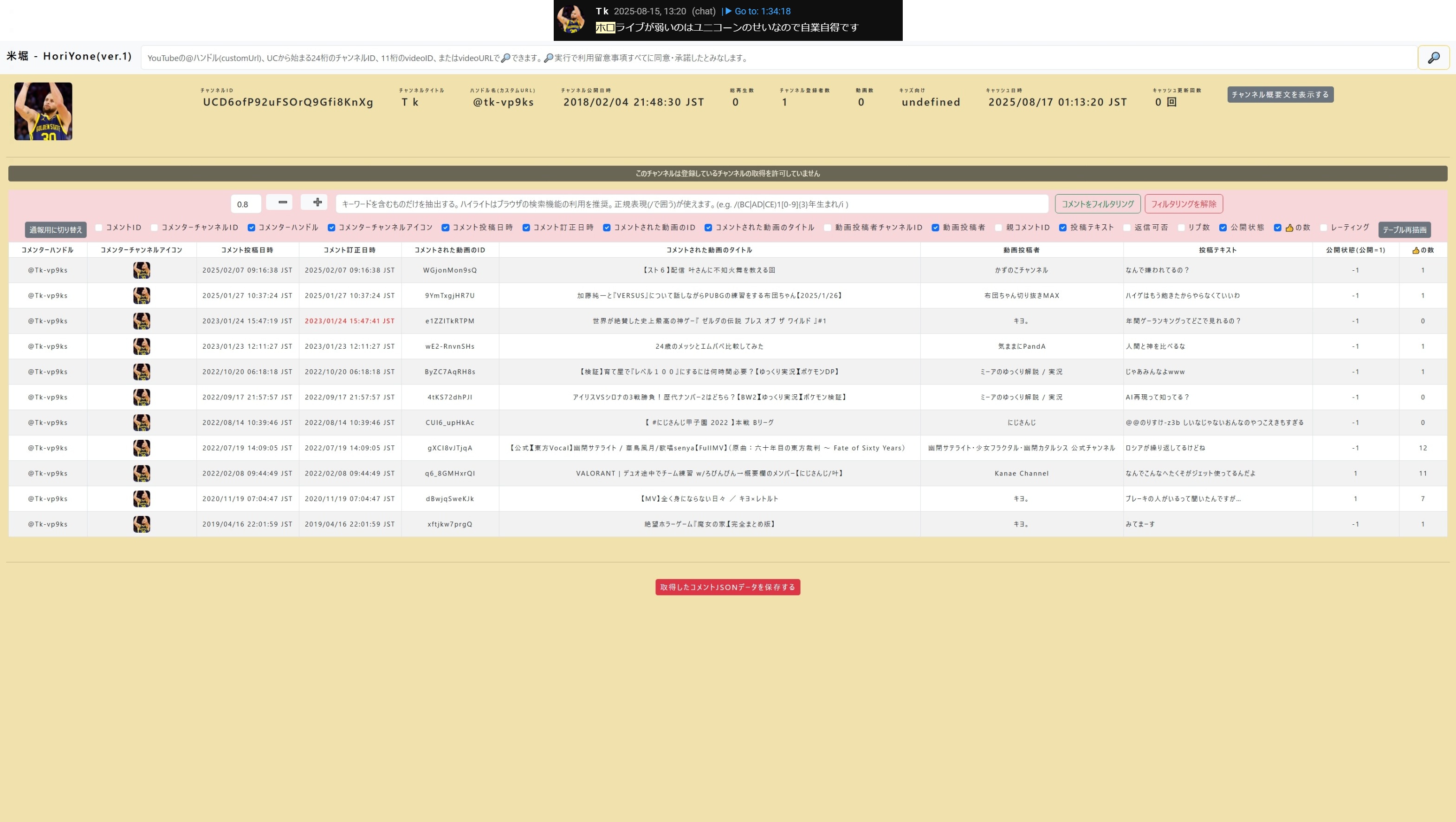Click chat popup's commenter avatar icon
This screenshot has height=822, width=1456.
pos(571,19)
